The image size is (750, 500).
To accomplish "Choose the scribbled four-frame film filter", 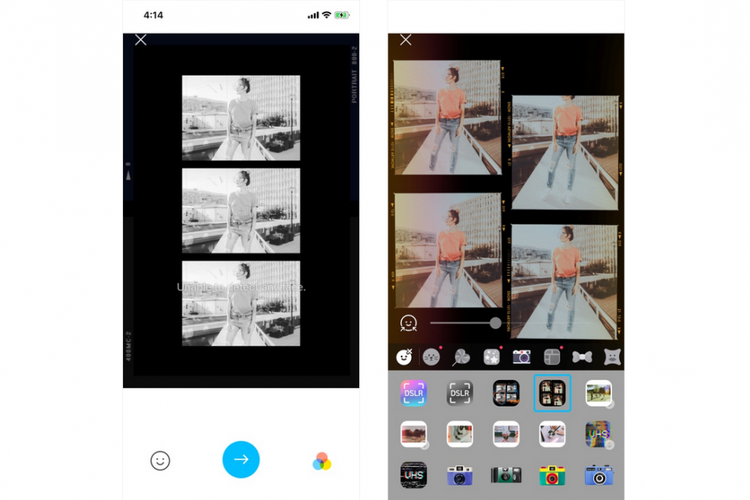I will pyautogui.click(x=506, y=393).
